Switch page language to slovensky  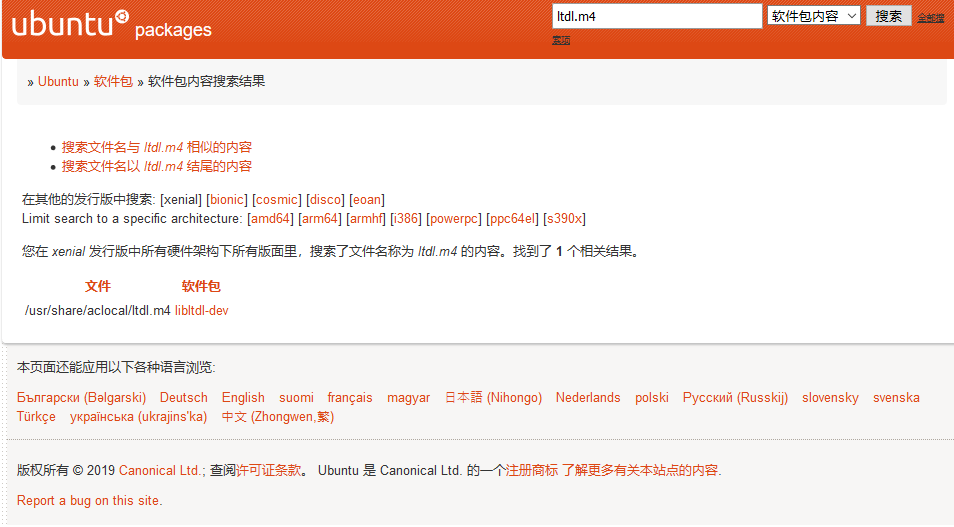tap(830, 397)
